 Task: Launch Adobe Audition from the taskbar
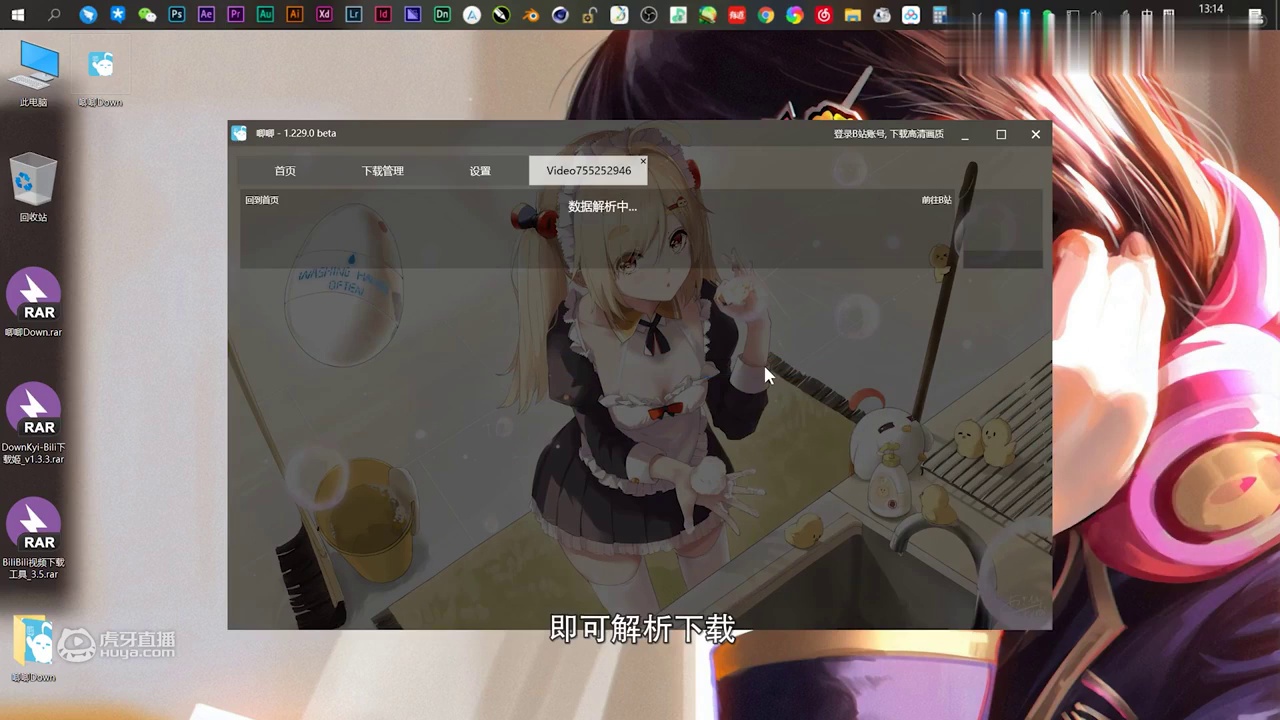point(265,15)
